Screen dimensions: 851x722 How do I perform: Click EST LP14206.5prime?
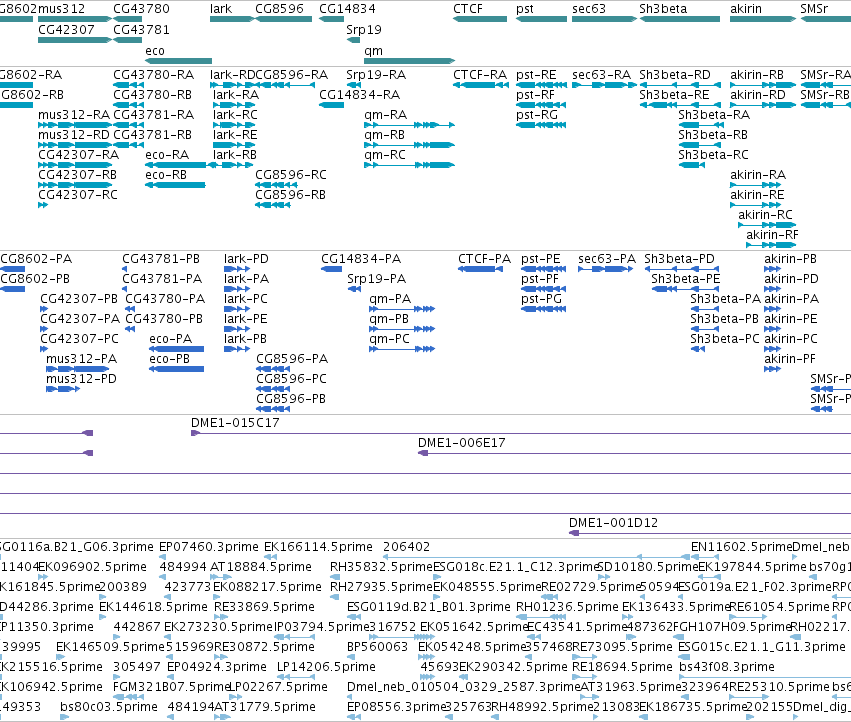pos(326,666)
